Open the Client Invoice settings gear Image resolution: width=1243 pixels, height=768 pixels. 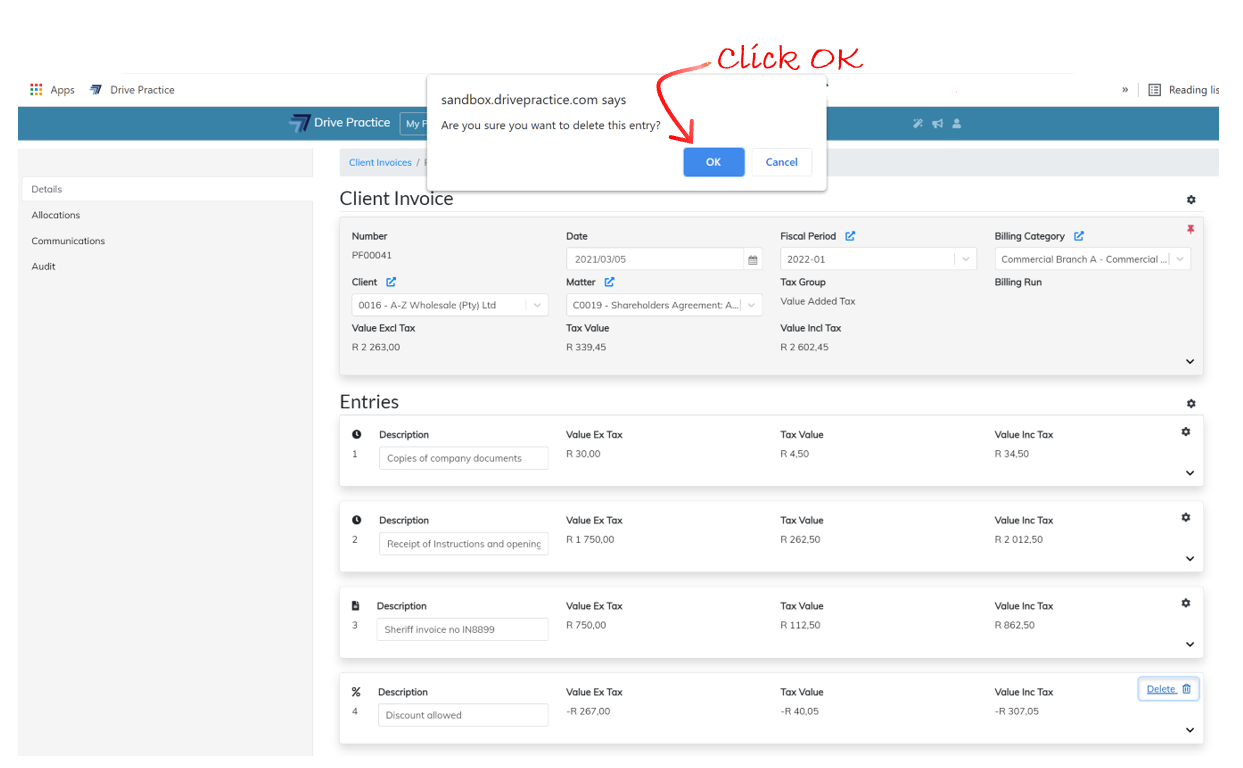tap(1191, 200)
